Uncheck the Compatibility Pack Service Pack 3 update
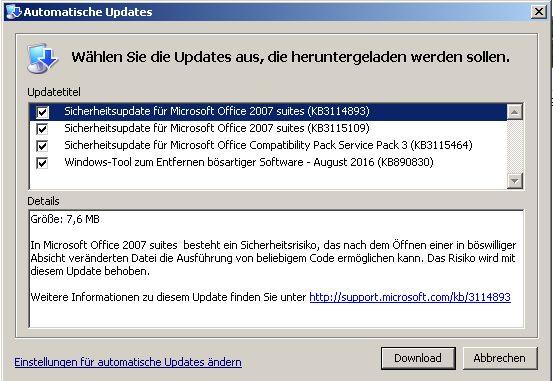This screenshot has height=381, width=553. (x=42, y=146)
